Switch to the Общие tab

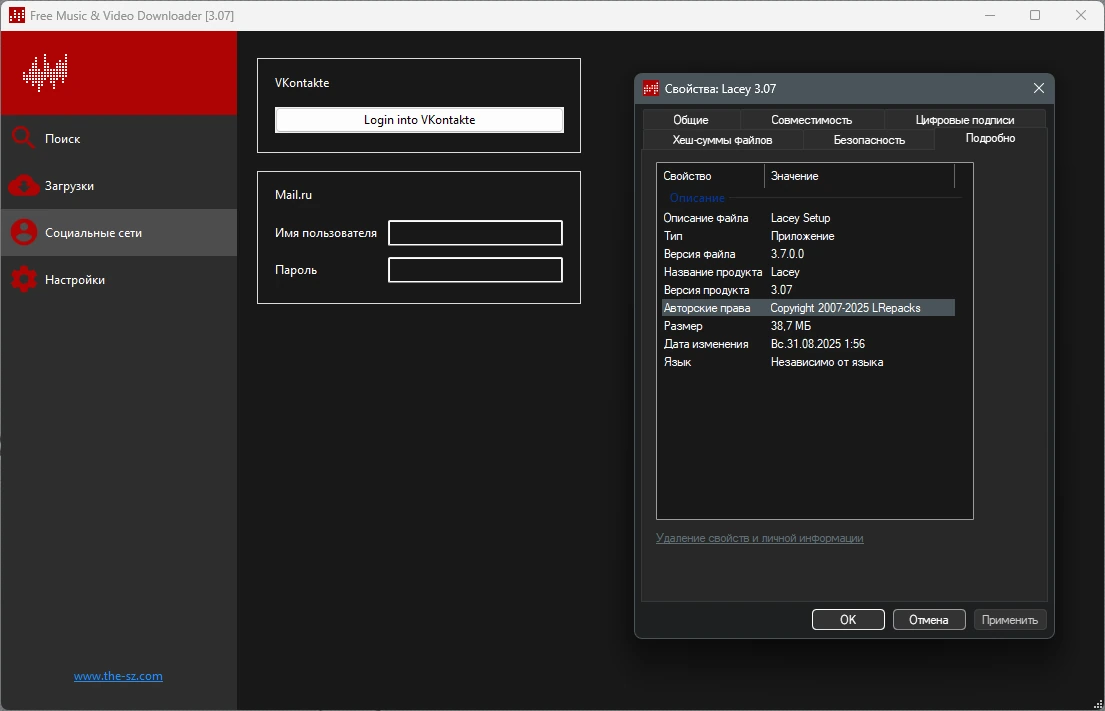point(691,120)
